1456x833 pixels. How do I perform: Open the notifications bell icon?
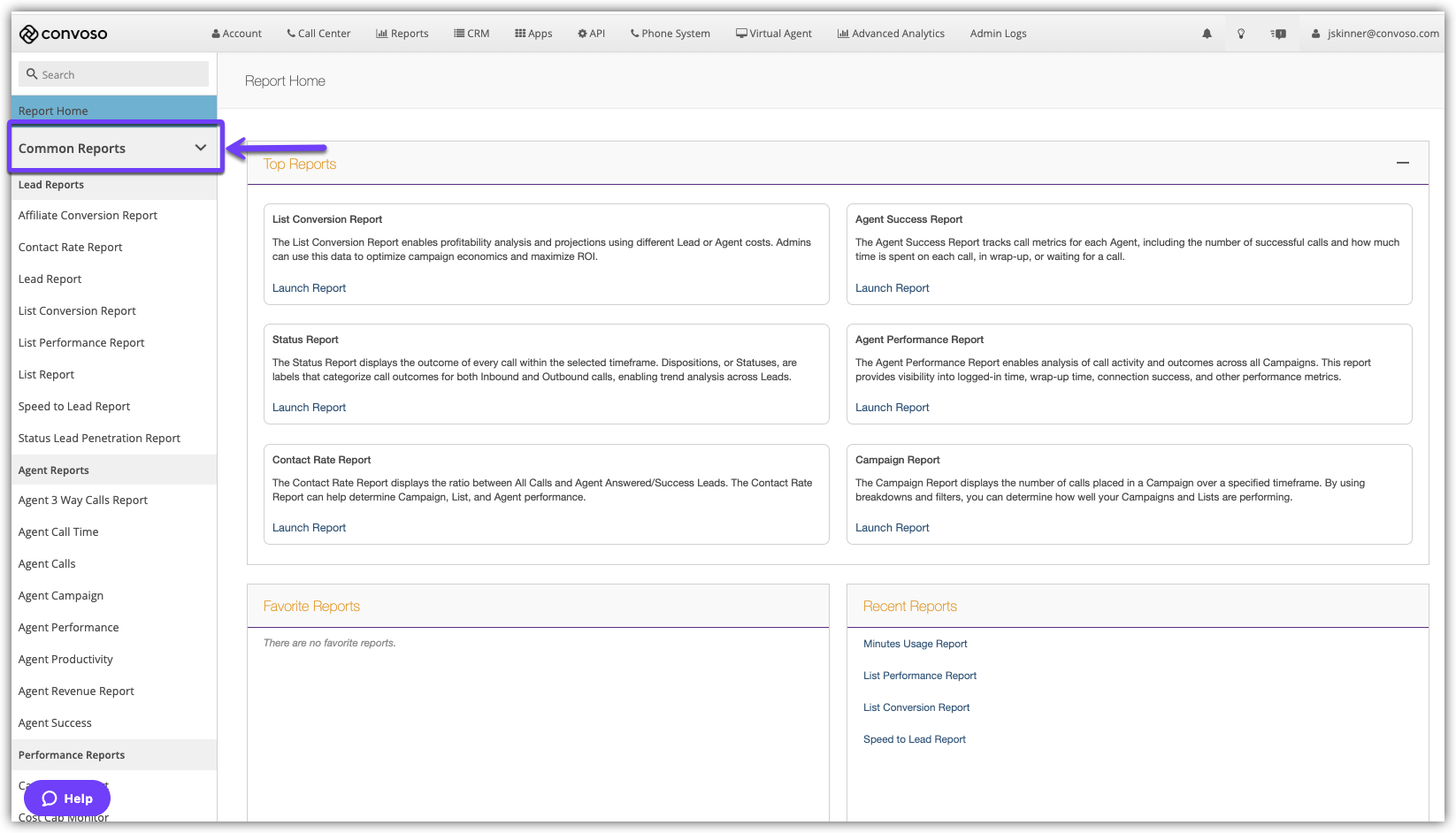[1207, 34]
